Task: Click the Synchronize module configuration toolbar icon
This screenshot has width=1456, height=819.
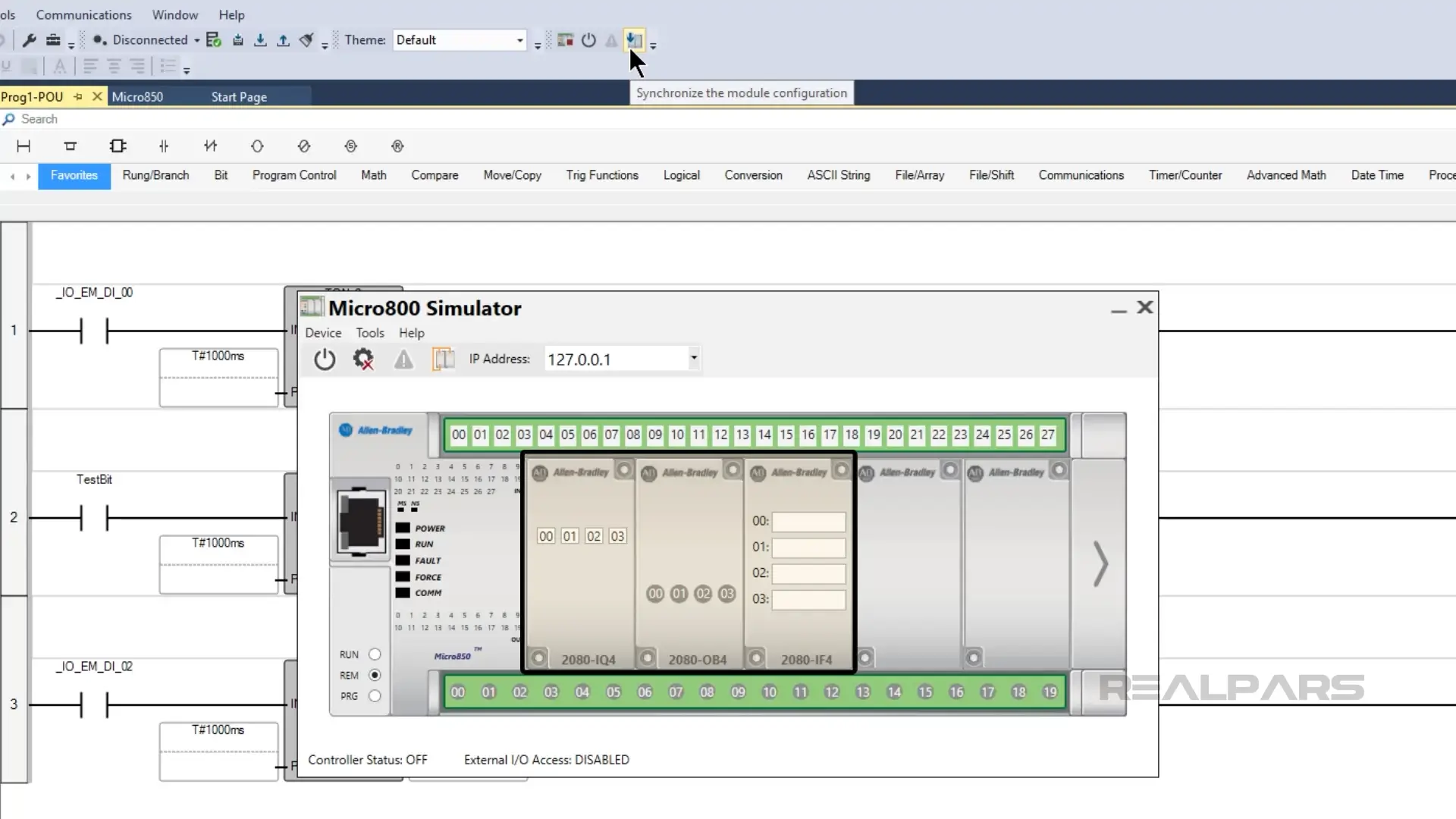Action: click(634, 40)
